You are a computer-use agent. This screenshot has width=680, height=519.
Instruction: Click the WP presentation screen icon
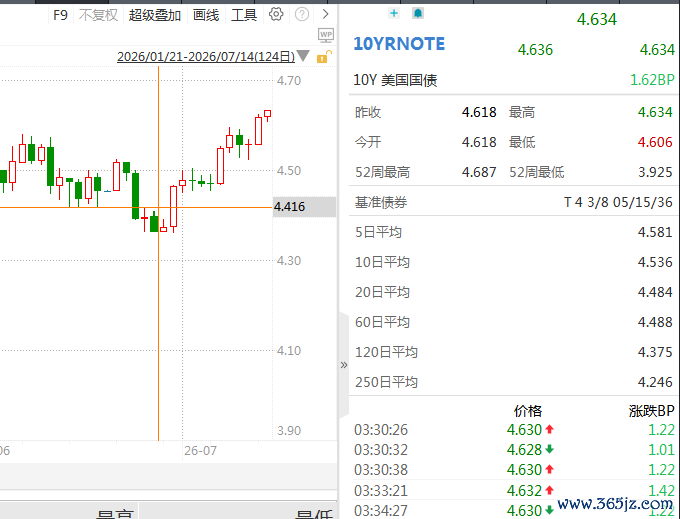(x=326, y=36)
